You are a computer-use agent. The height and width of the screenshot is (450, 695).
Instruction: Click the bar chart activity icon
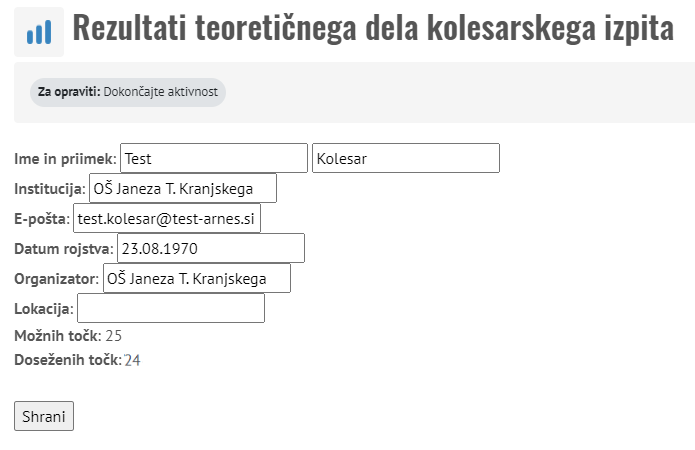click(39, 32)
